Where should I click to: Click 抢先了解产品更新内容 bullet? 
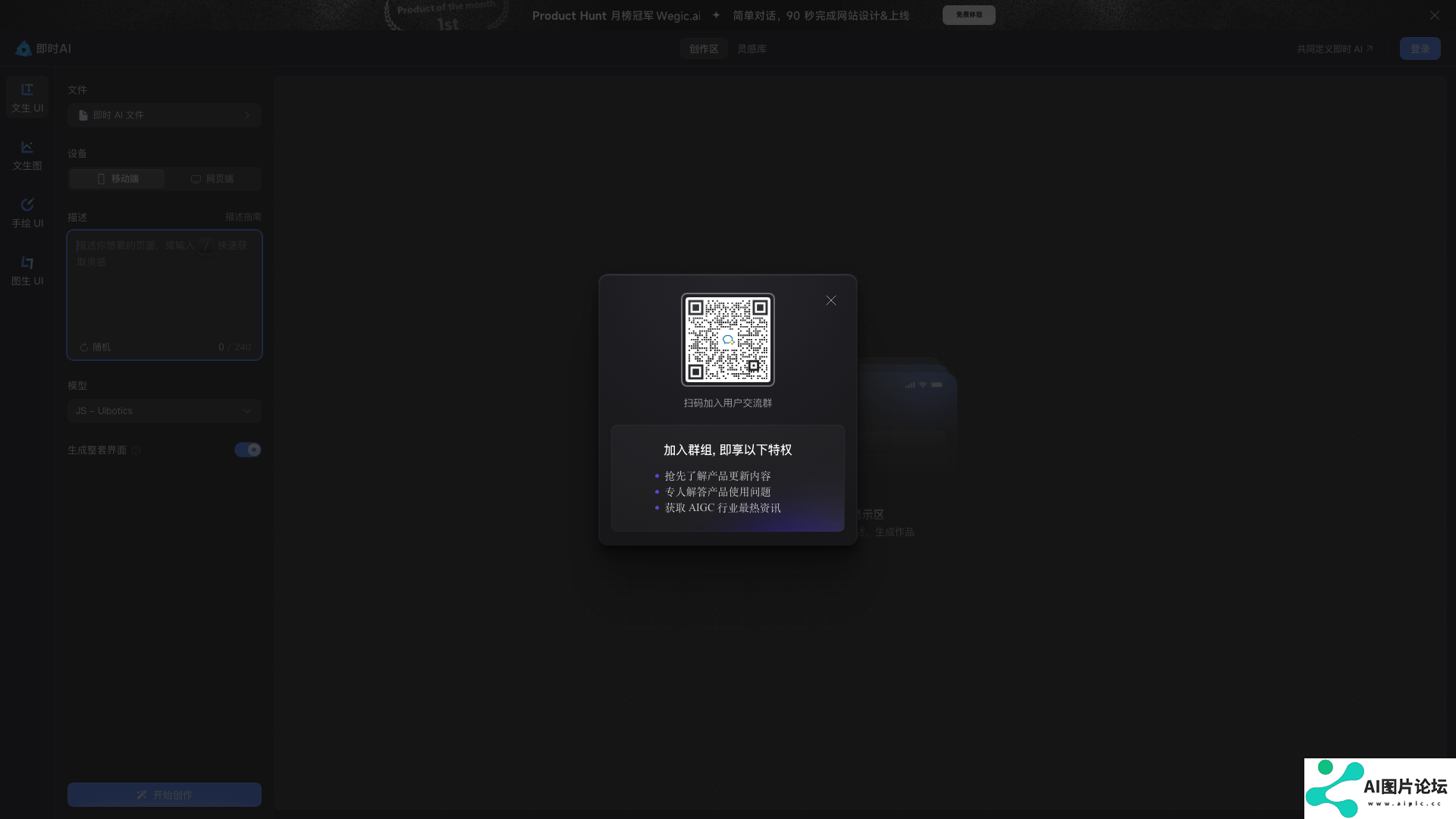click(717, 476)
